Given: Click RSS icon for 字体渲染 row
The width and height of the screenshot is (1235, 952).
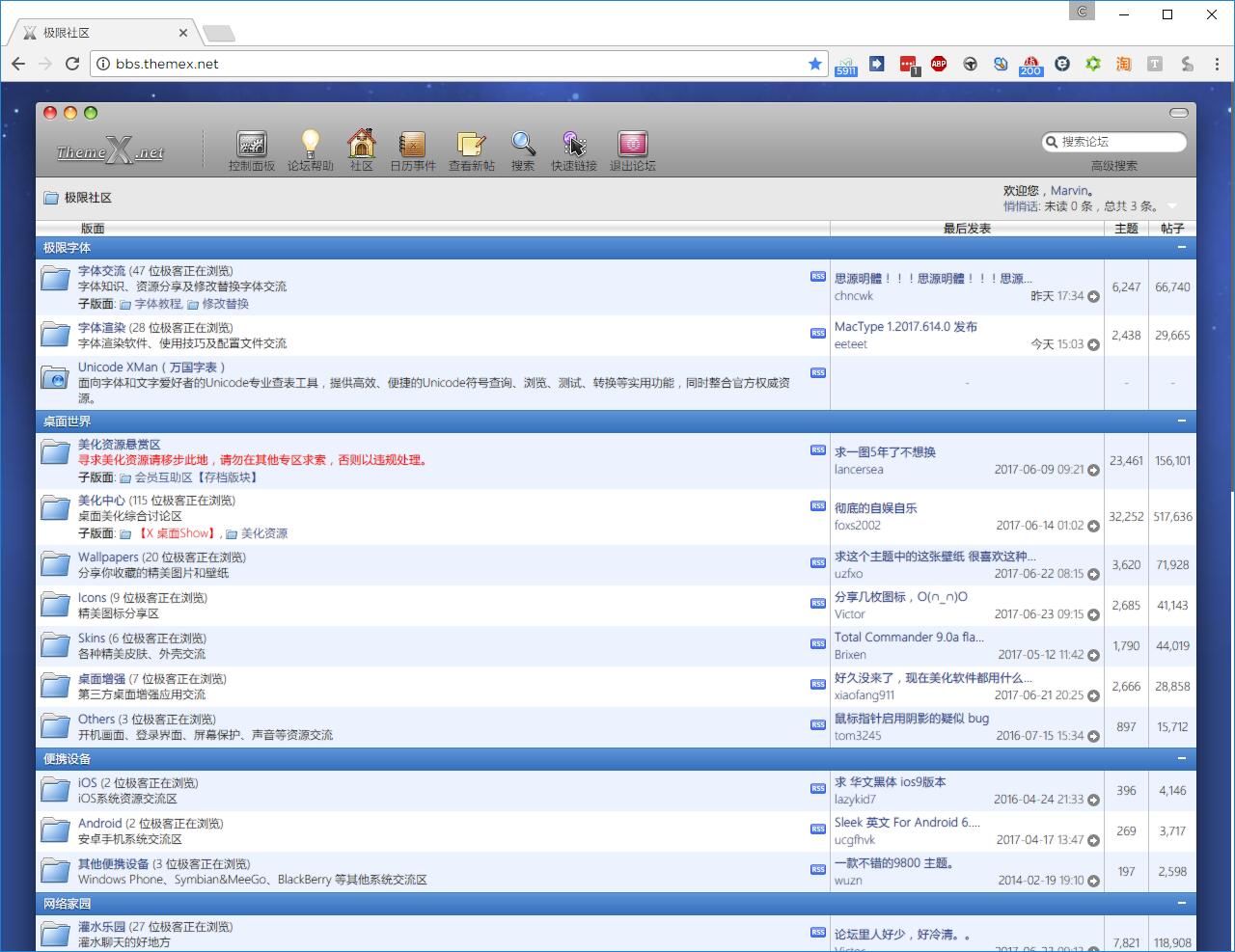Looking at the screenshot, I should point(818,334).
